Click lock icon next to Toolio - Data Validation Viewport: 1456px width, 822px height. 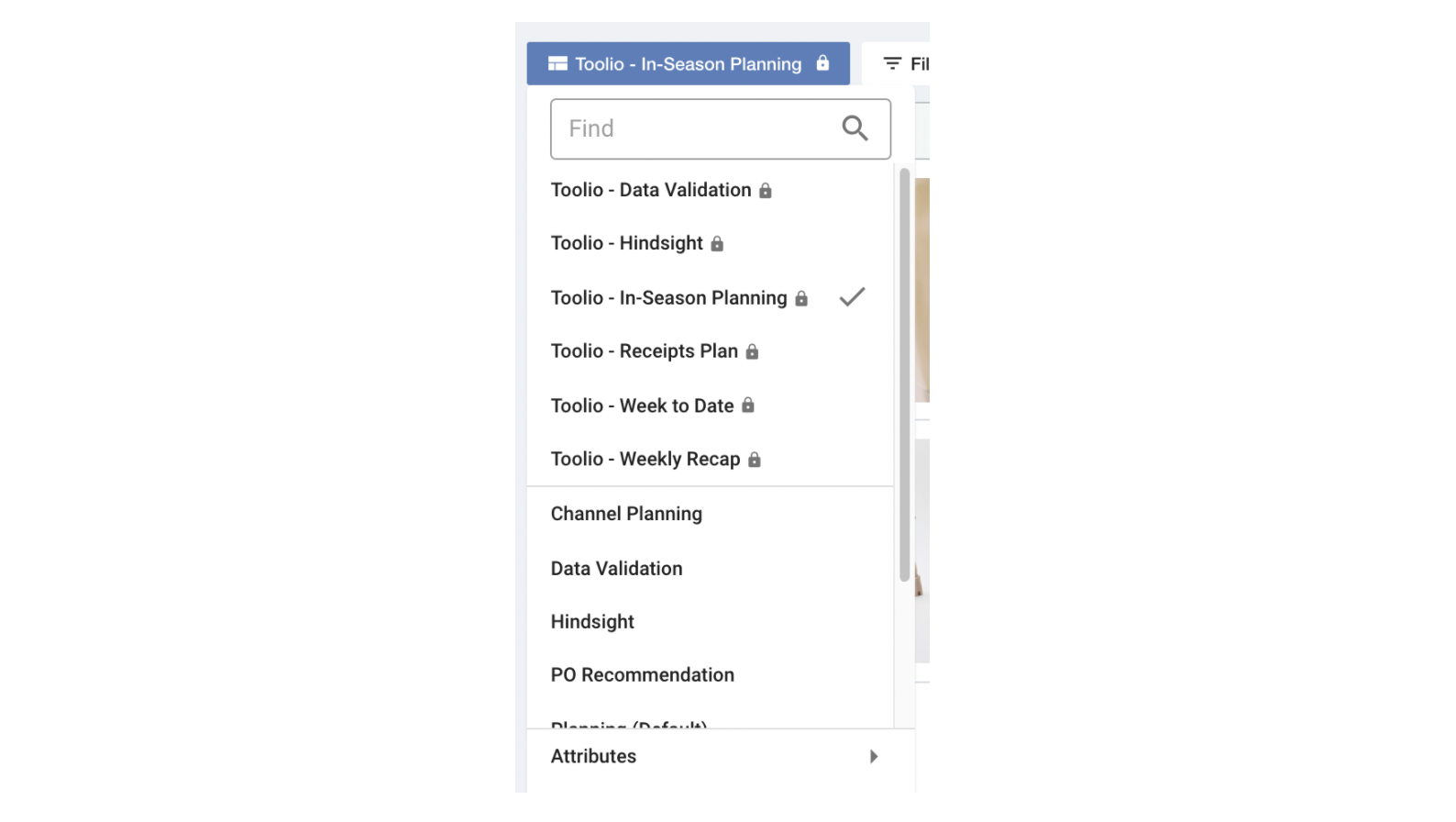766,191
